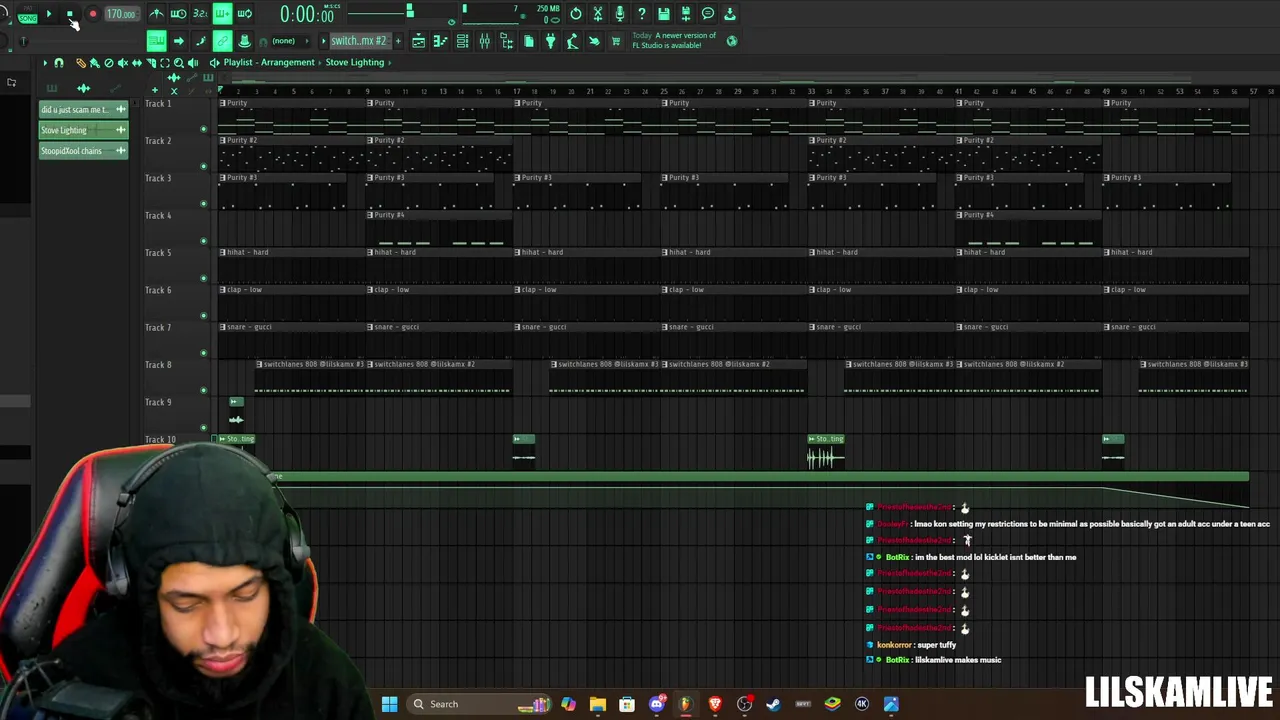Open Discord from the taskbar
Viewport: 1280px width, 720px height.
point(656,704)
